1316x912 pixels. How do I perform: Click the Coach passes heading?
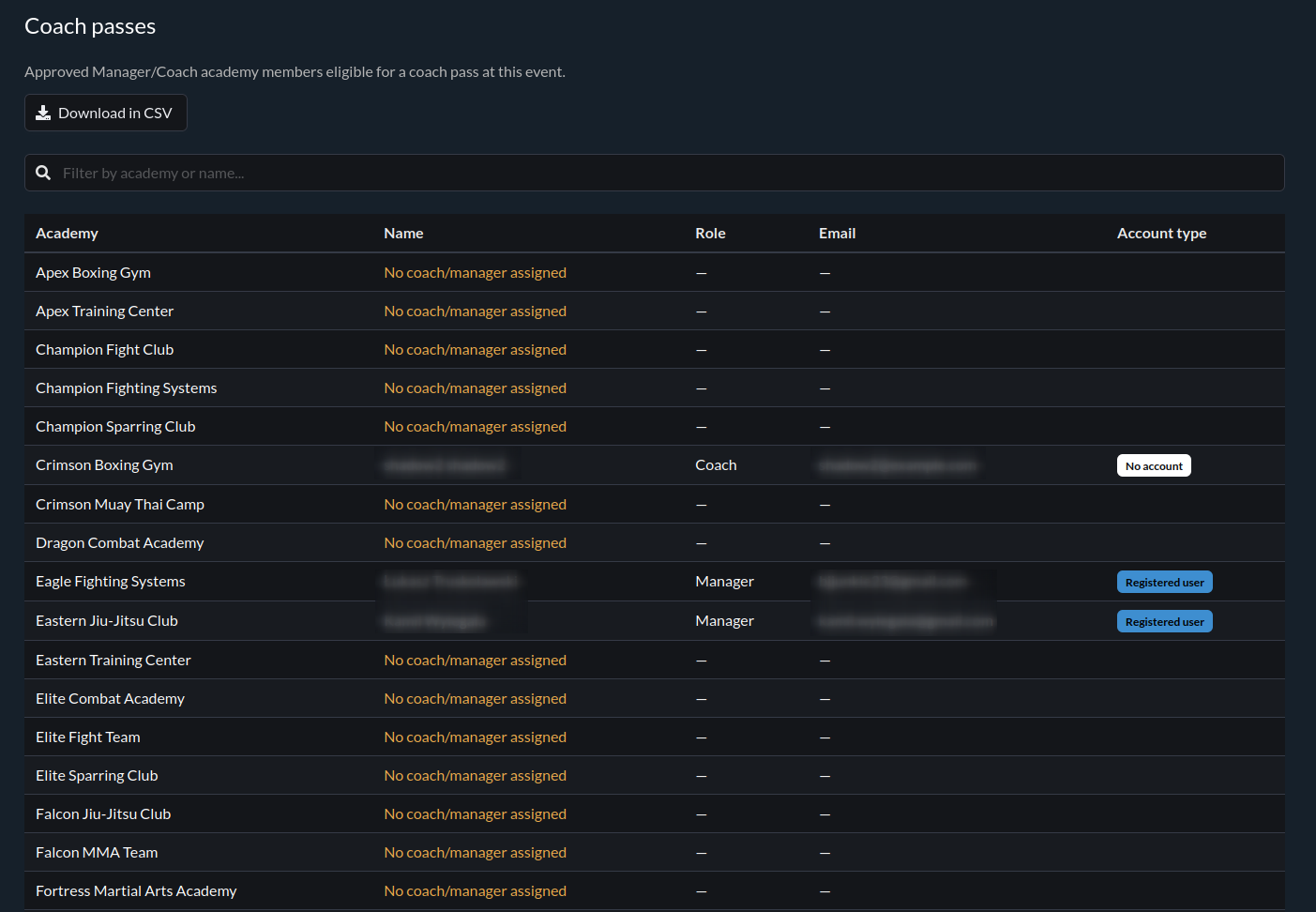[90, 26]
